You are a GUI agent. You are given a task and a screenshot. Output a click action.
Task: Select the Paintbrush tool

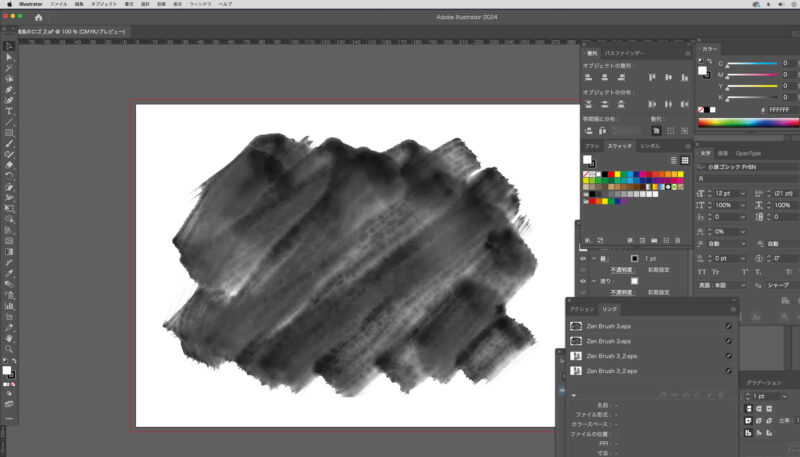pos(9,143)
